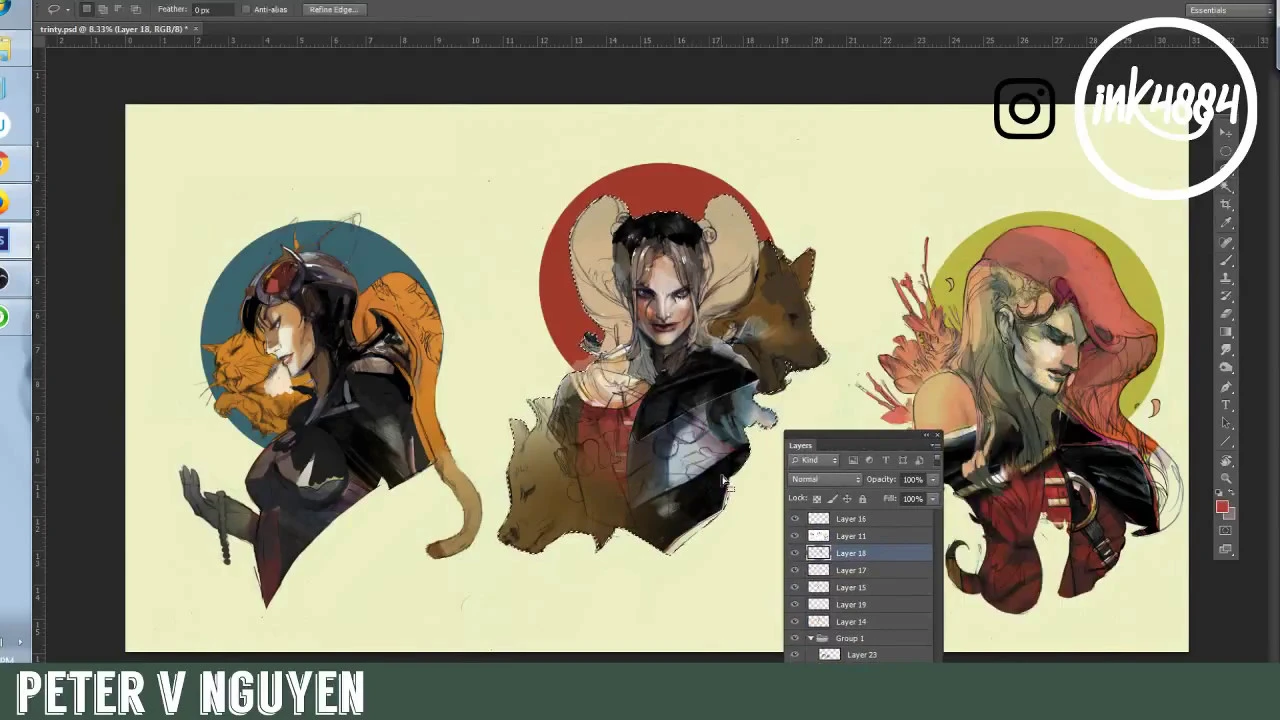This screenshot has height=720, width=1280.
Task: Select the Pen tool
Action: tap(1226, 386)
